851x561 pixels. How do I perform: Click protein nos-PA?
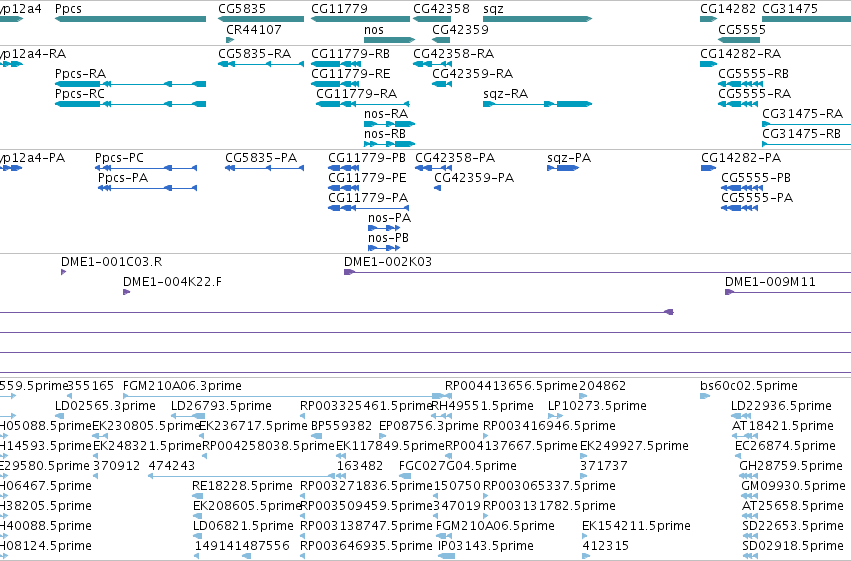tap(389, 218)
